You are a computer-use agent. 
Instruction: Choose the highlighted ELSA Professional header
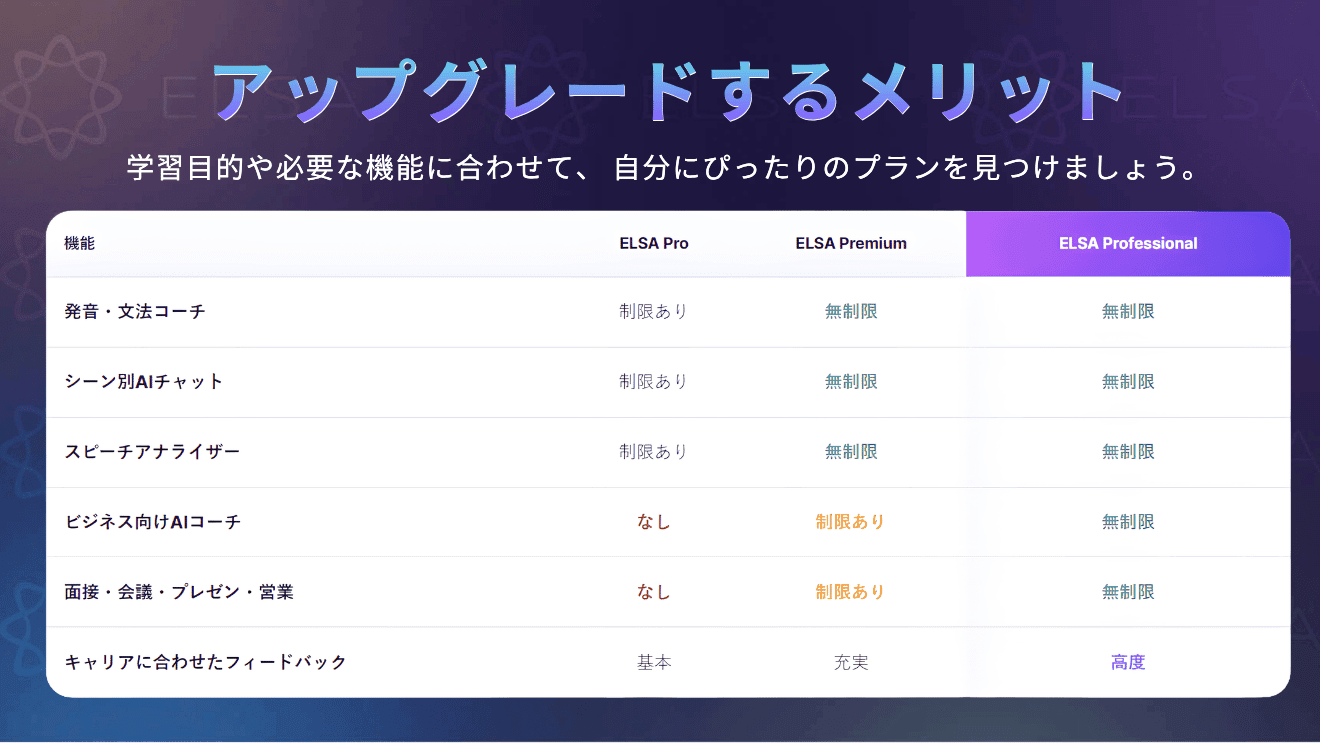click(x=1128, y=243)
